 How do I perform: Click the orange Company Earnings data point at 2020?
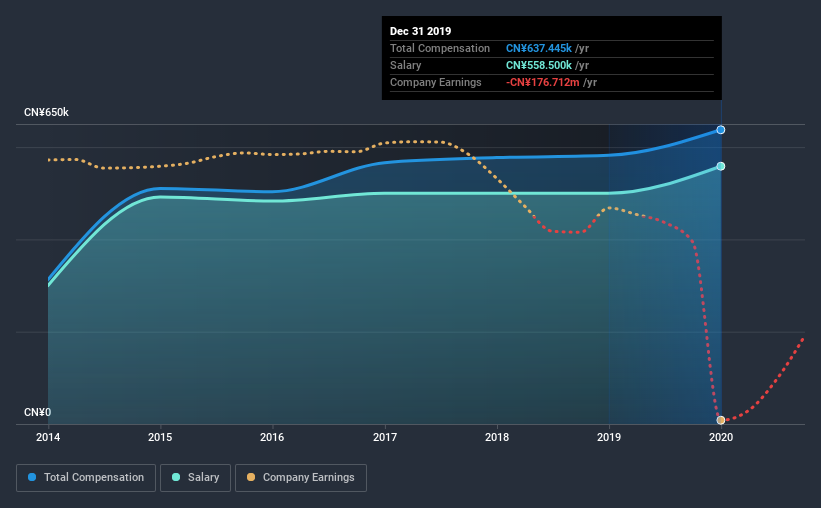(x=721, y=420)
